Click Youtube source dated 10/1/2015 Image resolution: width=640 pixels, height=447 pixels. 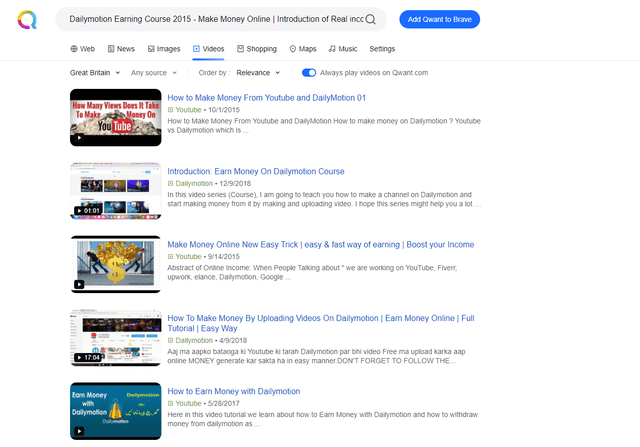point(184,110)
